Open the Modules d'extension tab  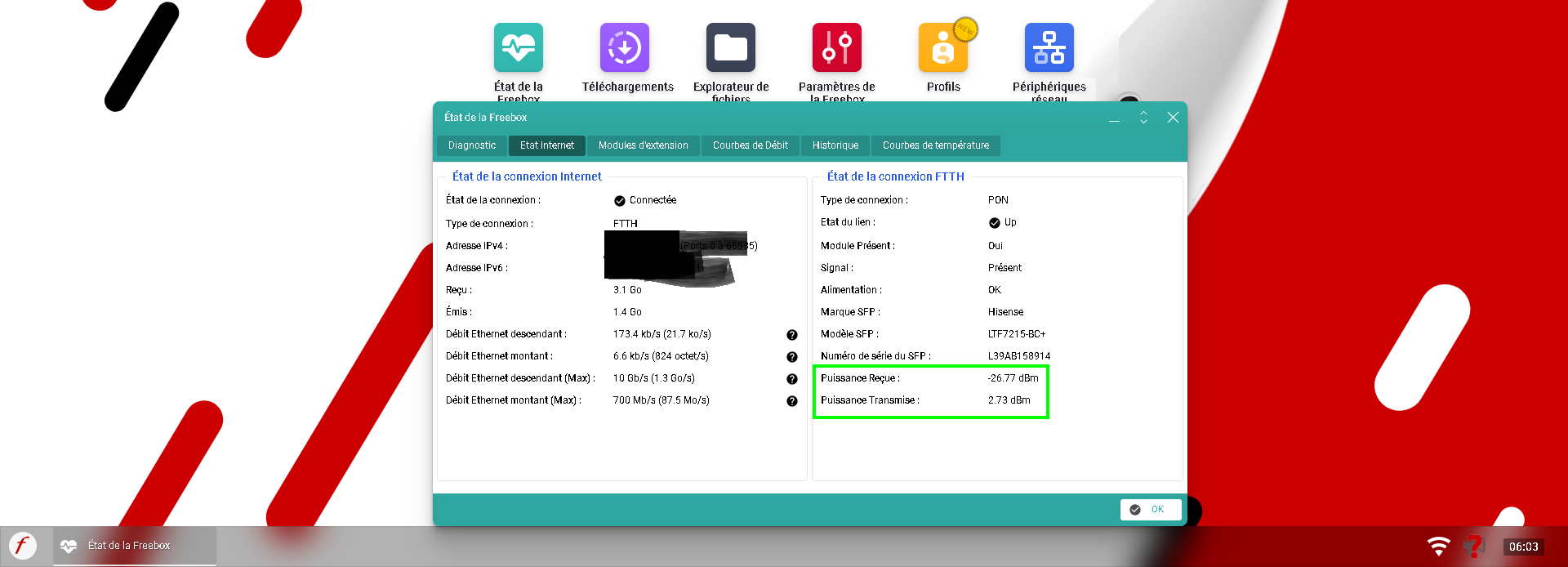(x=643, y=145)
